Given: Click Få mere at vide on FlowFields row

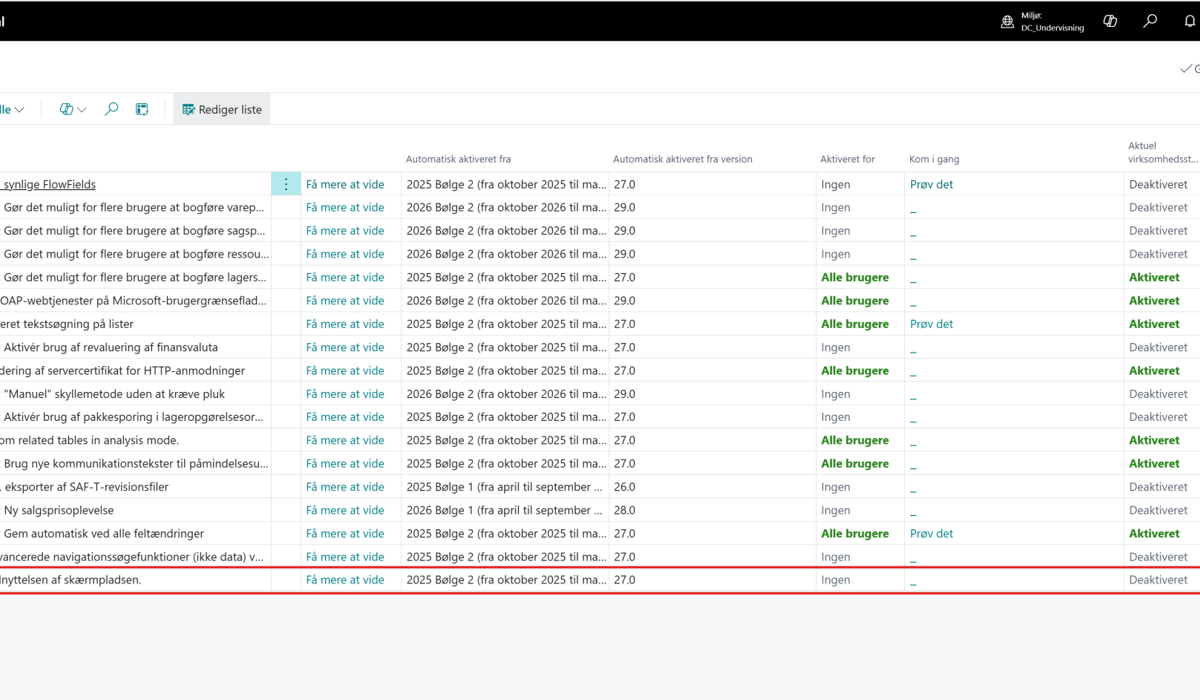Looking at the screenshot, I should 345,184.
